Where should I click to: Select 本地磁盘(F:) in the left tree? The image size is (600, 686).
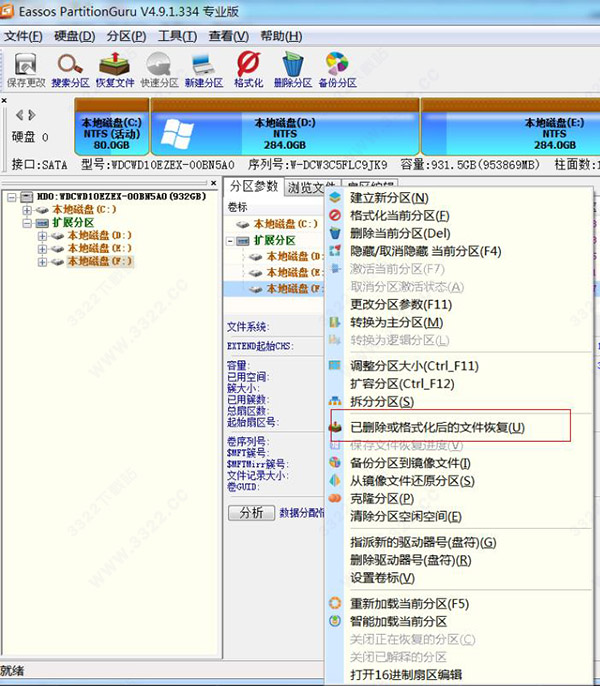(x=99, y=261)
